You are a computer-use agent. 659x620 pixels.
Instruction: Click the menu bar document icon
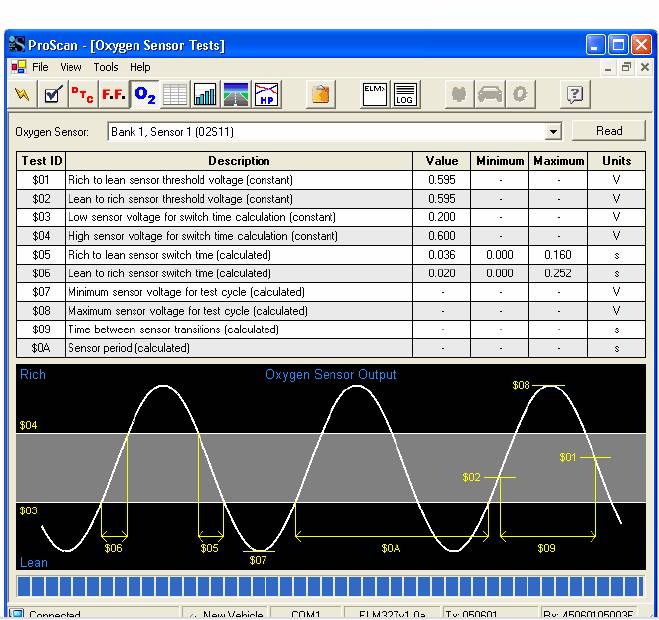(18, 67)
